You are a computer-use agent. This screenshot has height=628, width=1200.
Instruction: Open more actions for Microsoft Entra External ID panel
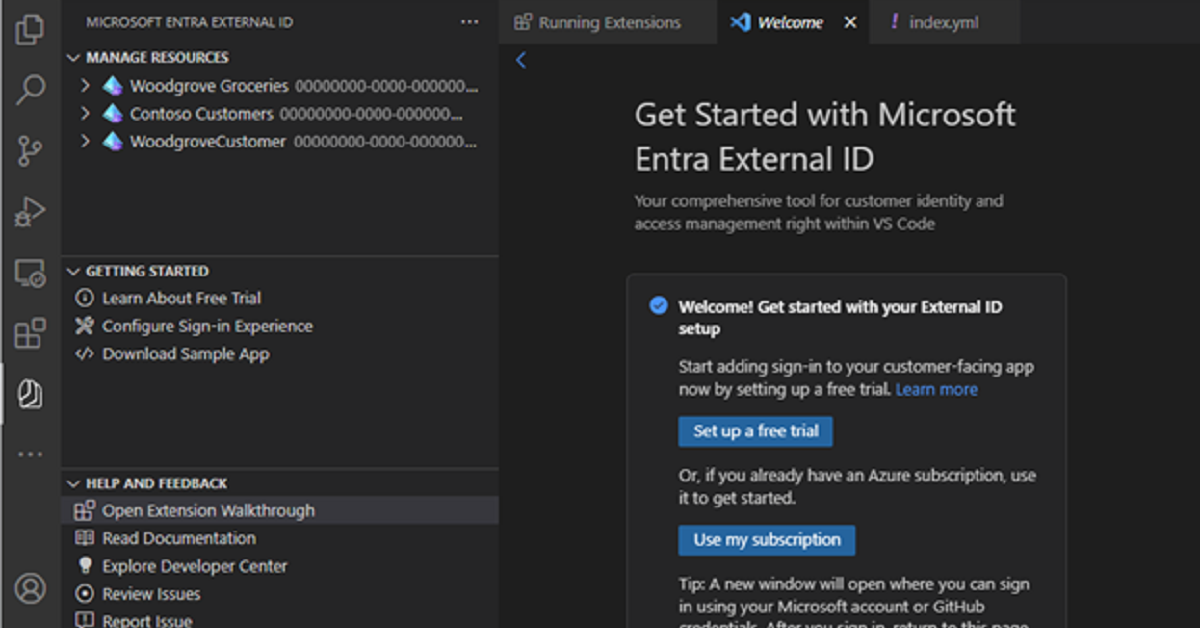coord(469,21)
